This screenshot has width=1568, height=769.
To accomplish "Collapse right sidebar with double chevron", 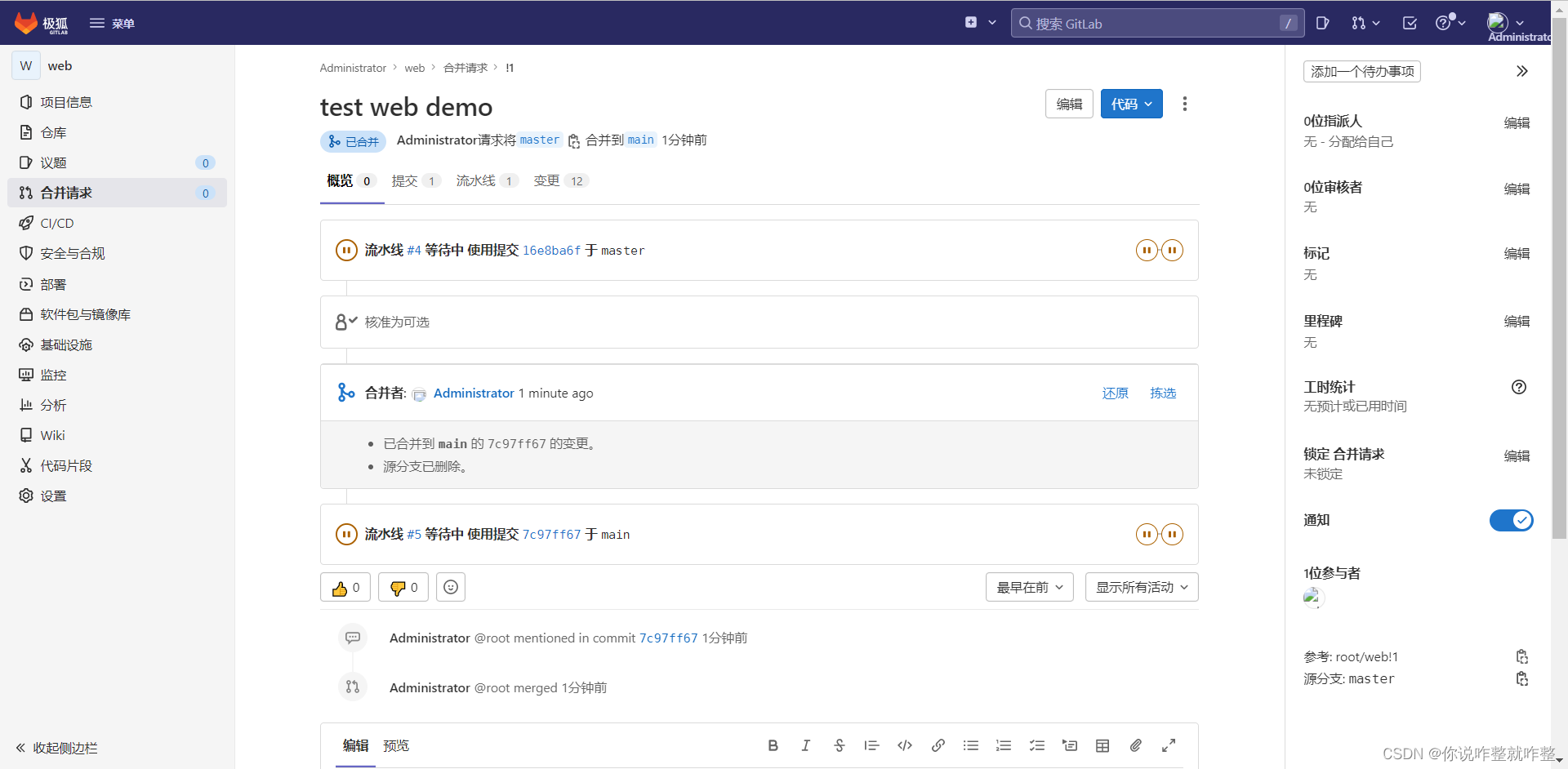I will (1522, 72).
